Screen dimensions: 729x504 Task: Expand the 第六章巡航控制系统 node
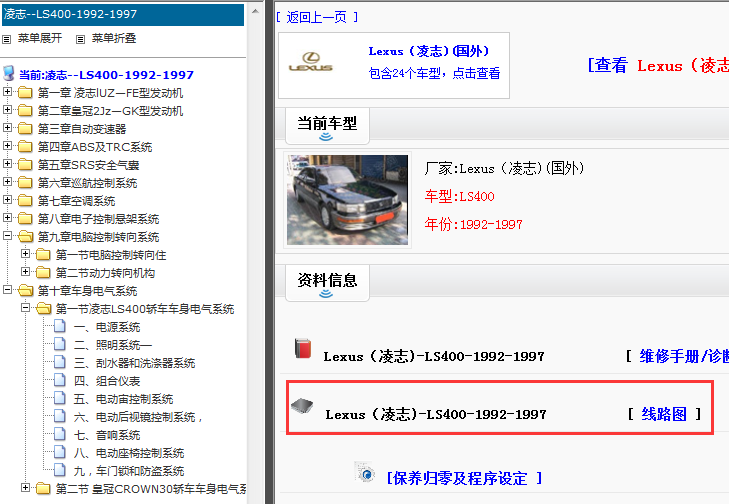[7, 182]
